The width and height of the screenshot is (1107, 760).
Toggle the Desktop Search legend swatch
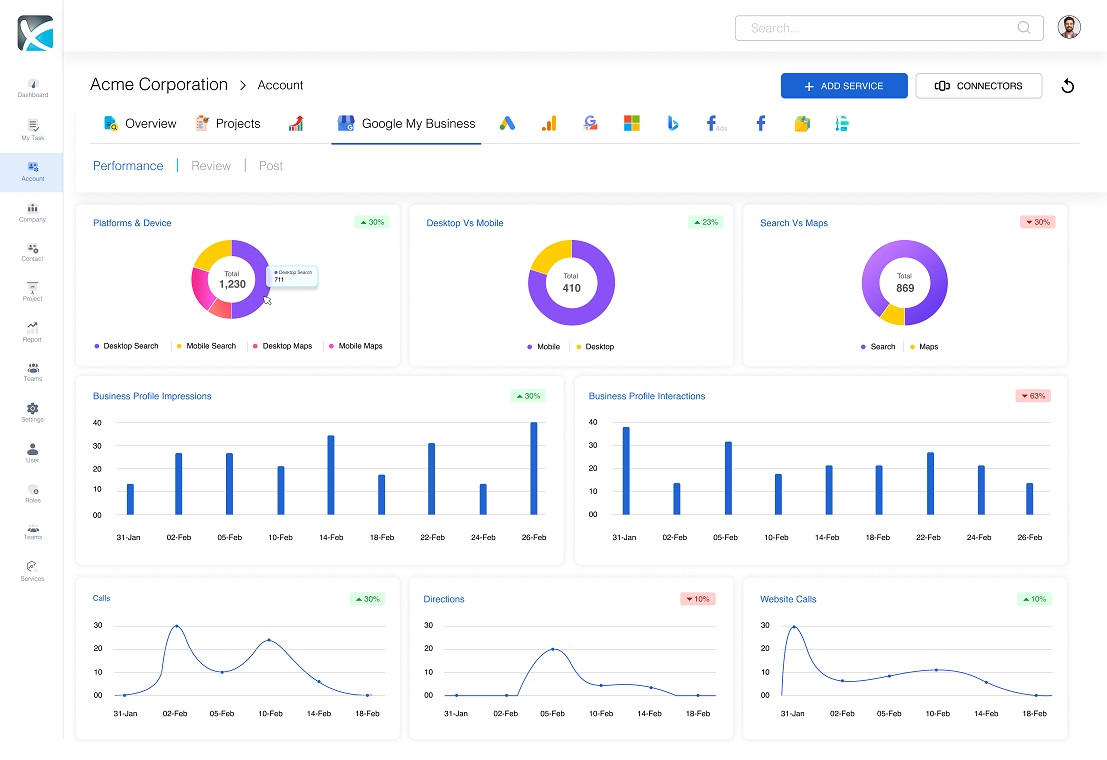[x=97, y=346]
